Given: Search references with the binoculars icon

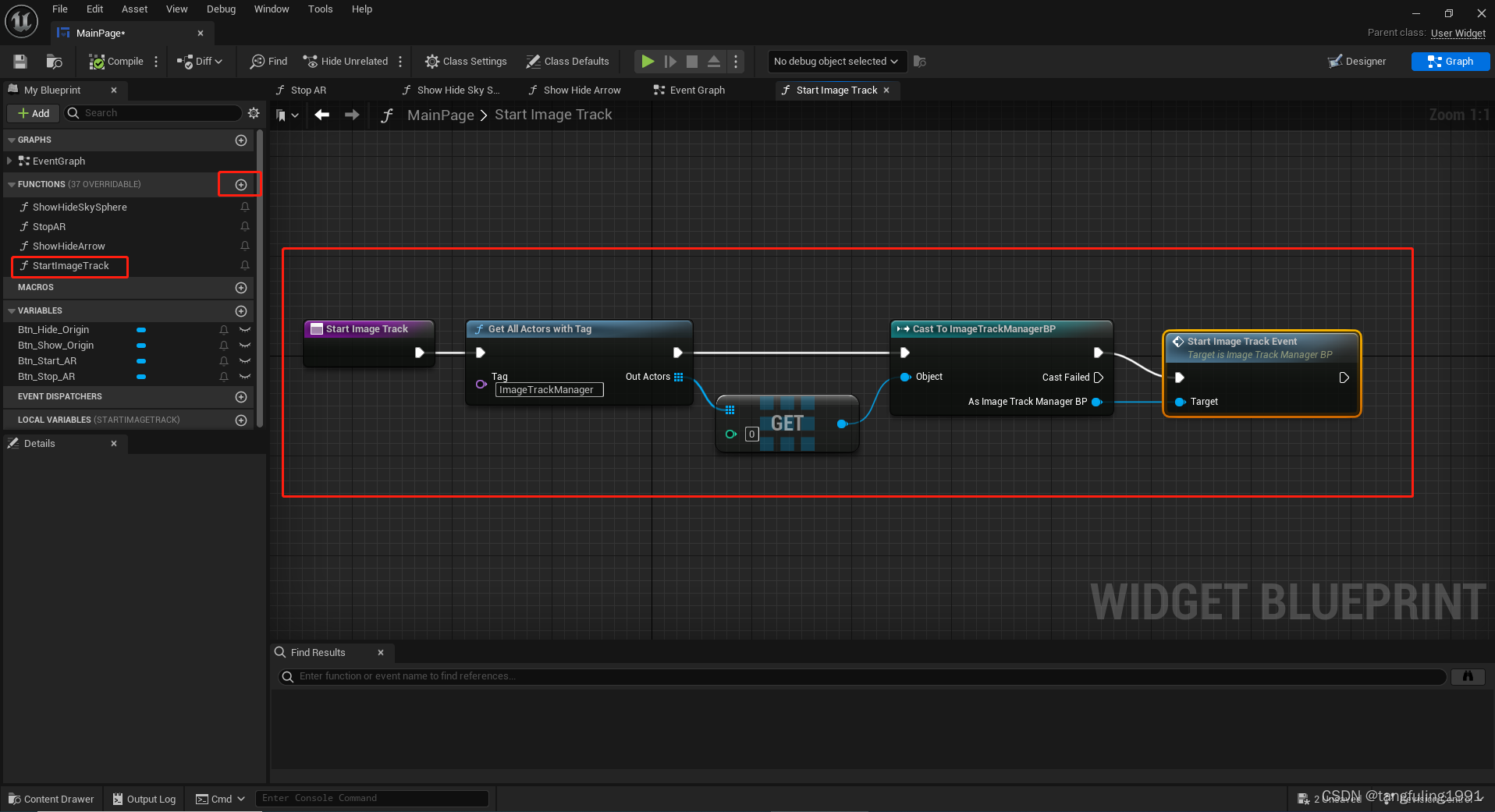Looking at the screenshot, I should (1468, 677).
